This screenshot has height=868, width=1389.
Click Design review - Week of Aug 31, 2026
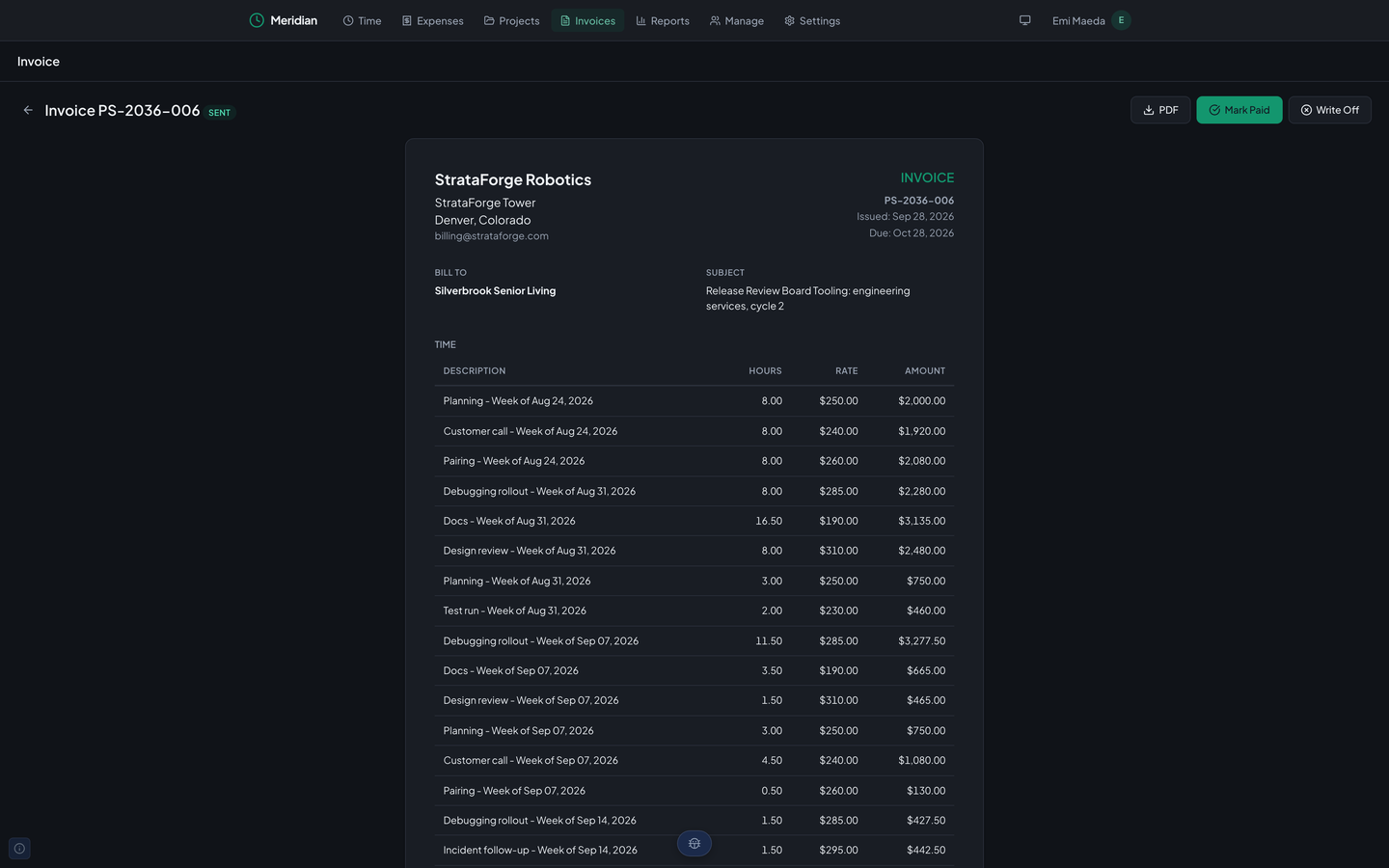(694, 551)
